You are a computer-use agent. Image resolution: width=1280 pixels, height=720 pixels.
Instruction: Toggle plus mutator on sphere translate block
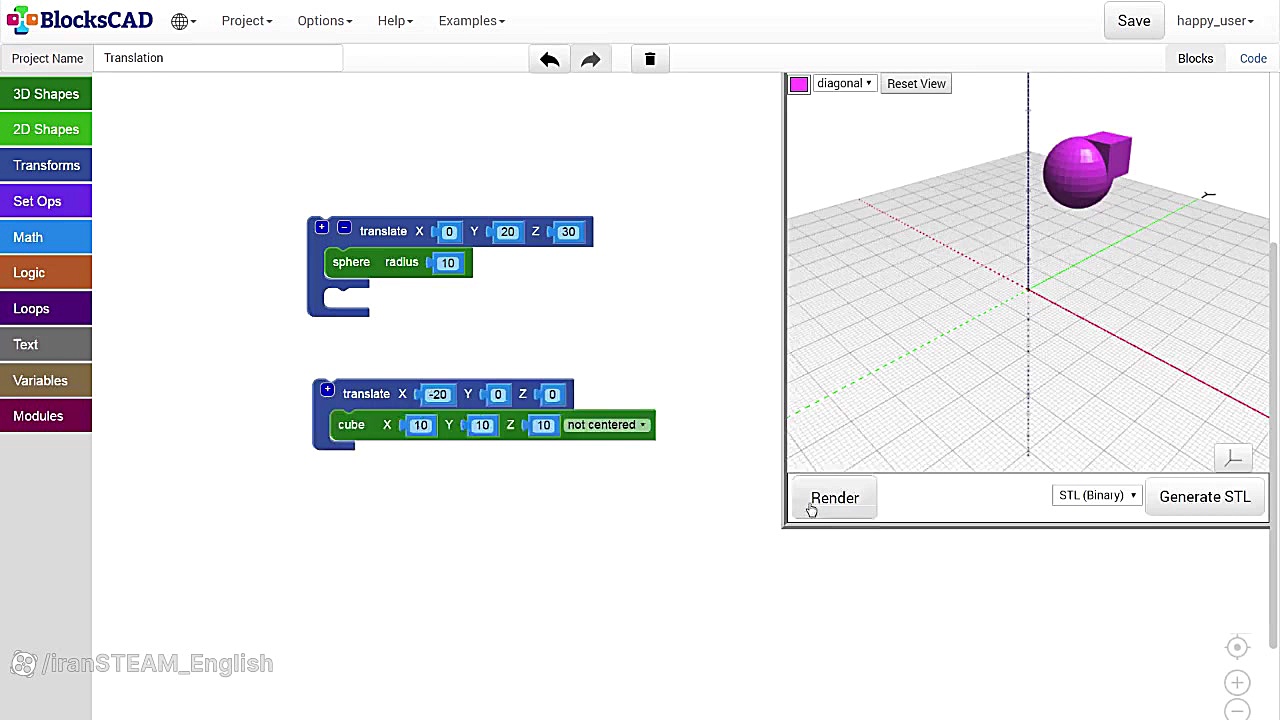[x=322, y=228]
